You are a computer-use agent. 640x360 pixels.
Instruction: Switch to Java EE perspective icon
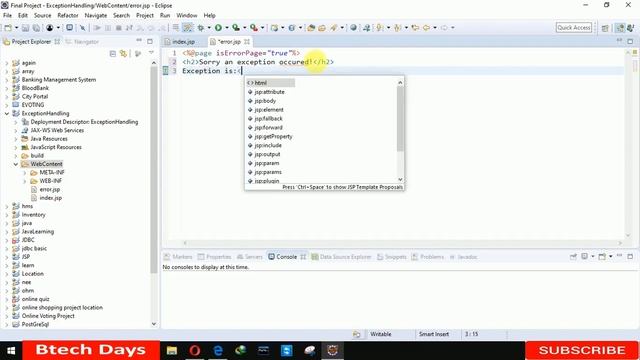click(x=620, y=28)
